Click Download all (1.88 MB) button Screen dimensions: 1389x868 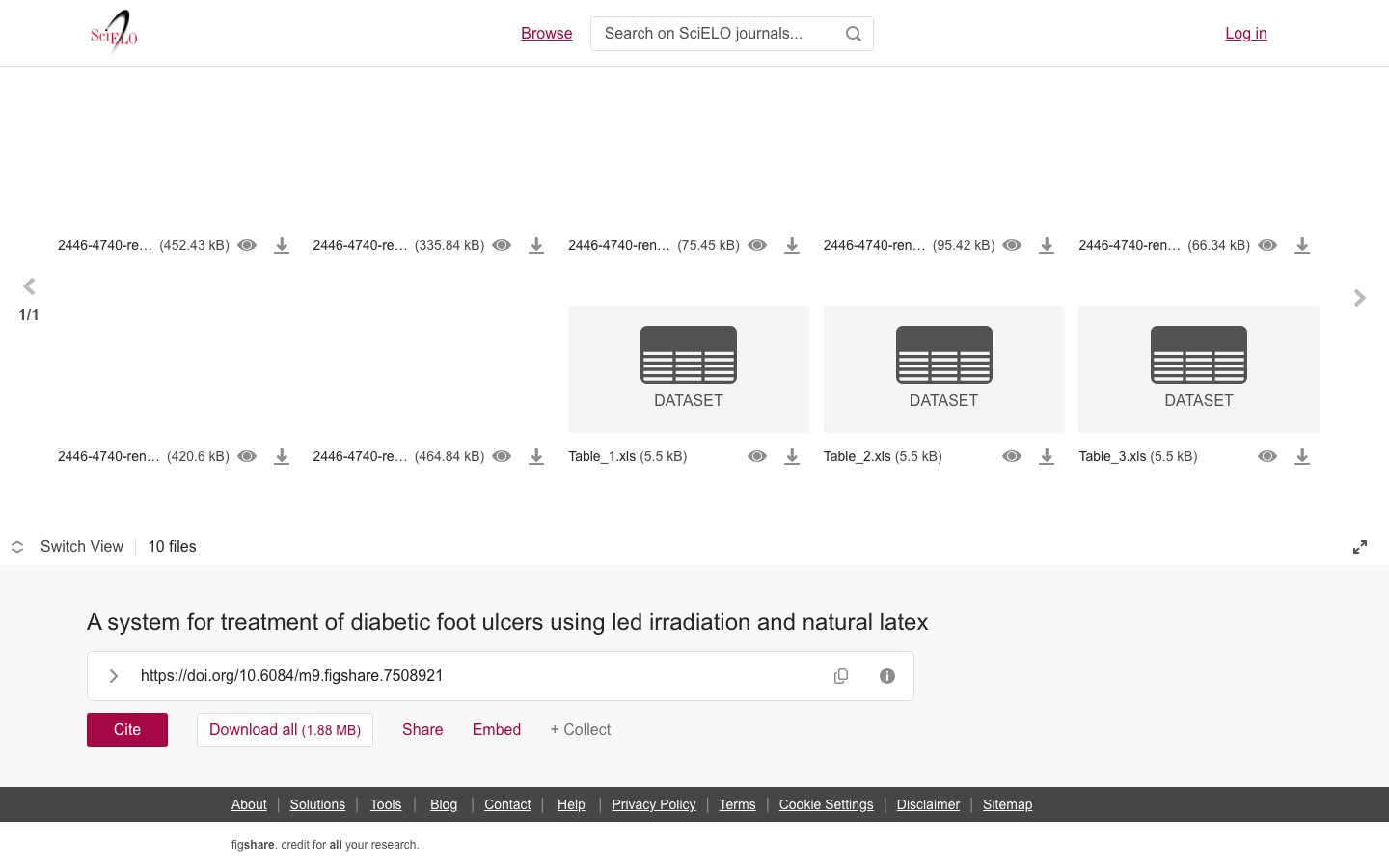pyautogui.click(x=285, y=730)
